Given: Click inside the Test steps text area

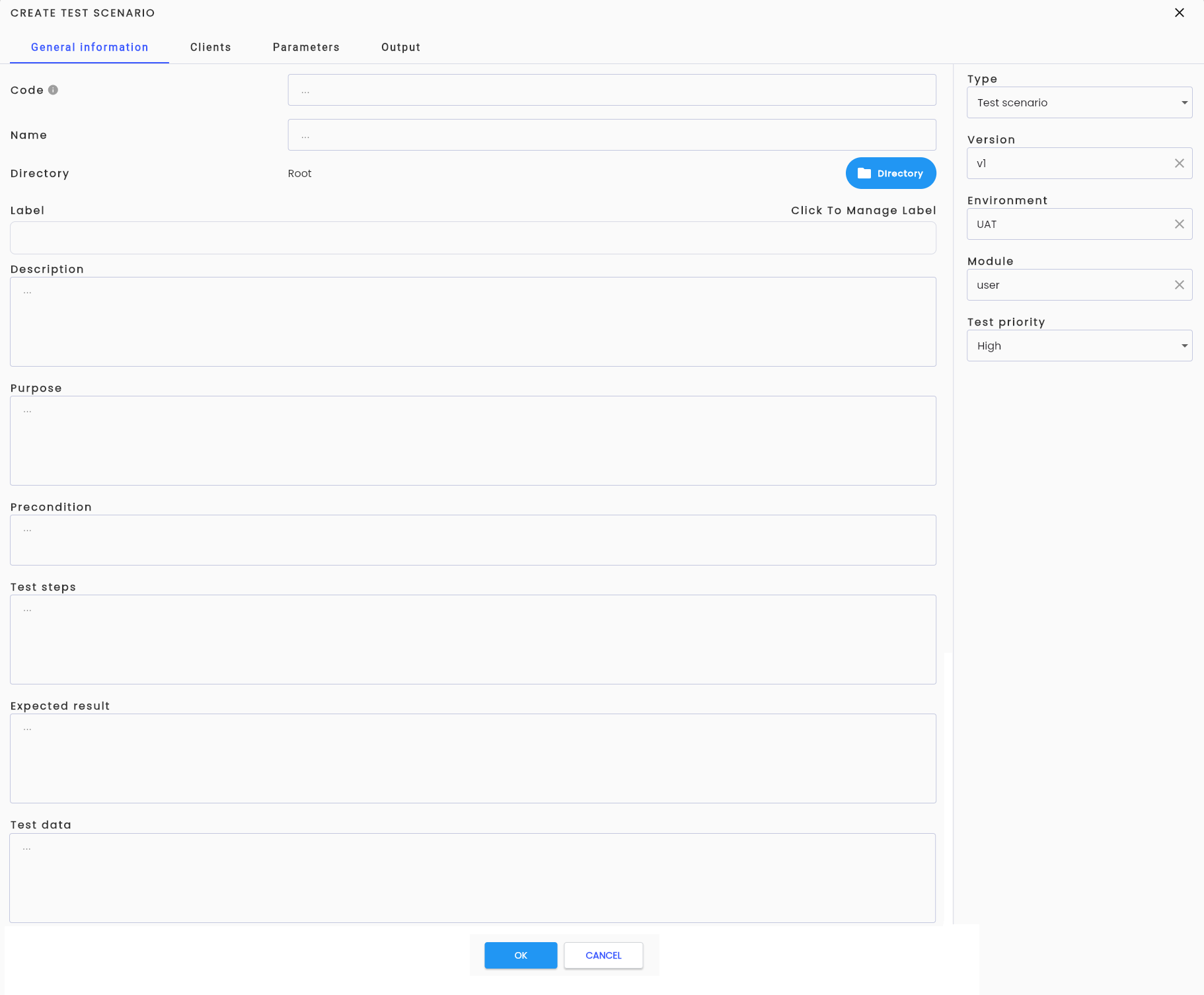Looking at the screenshot, I should (x=473, y=640).
